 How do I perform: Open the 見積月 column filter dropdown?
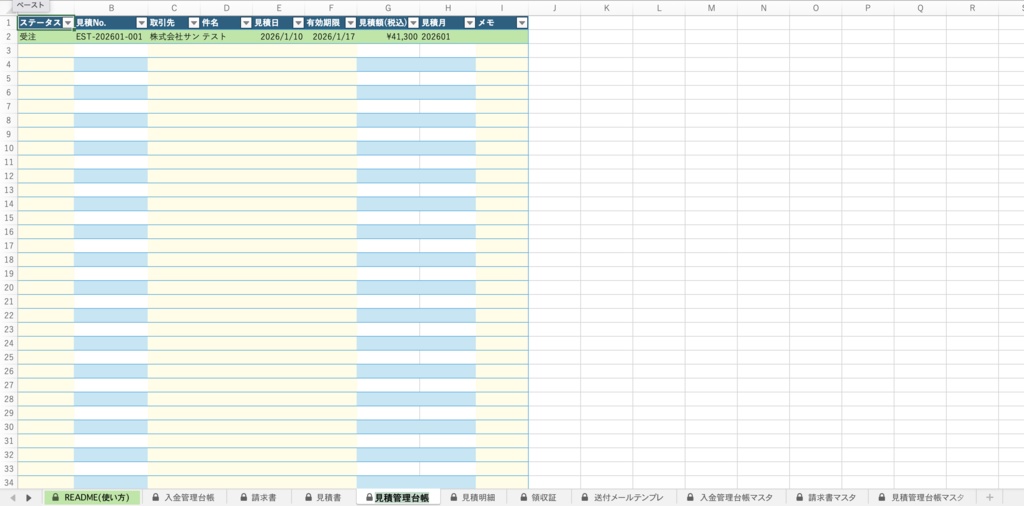point(469,23)
